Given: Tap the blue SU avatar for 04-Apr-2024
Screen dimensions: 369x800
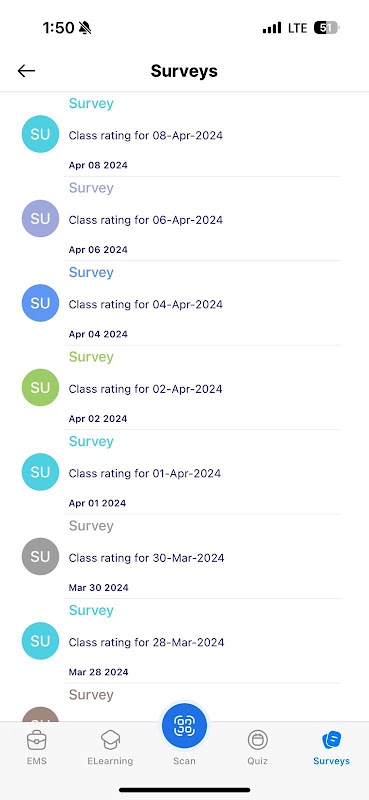Looking at the screenshot, I should click(40, 303).
